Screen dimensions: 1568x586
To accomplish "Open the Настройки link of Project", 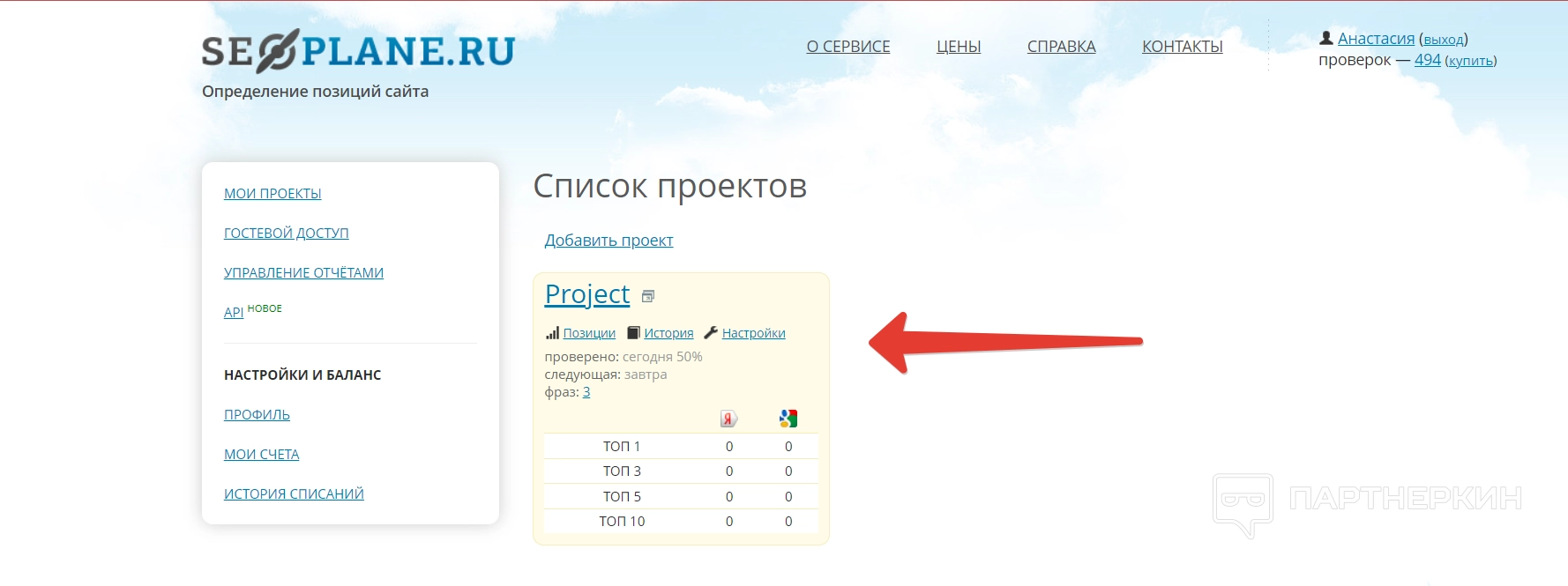I will coord(754,333).
